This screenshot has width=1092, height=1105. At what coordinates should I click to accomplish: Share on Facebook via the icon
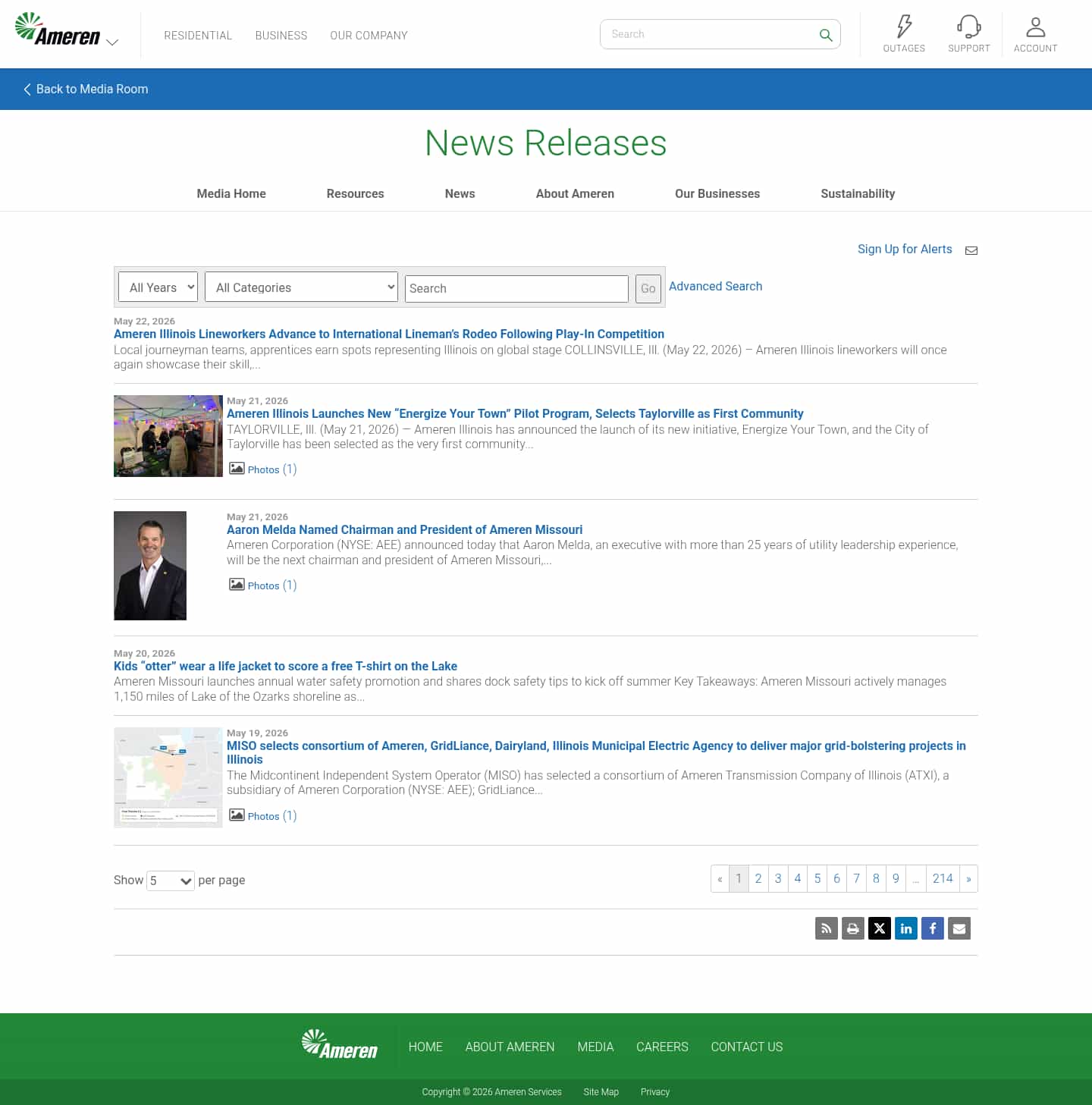point(933,928)
